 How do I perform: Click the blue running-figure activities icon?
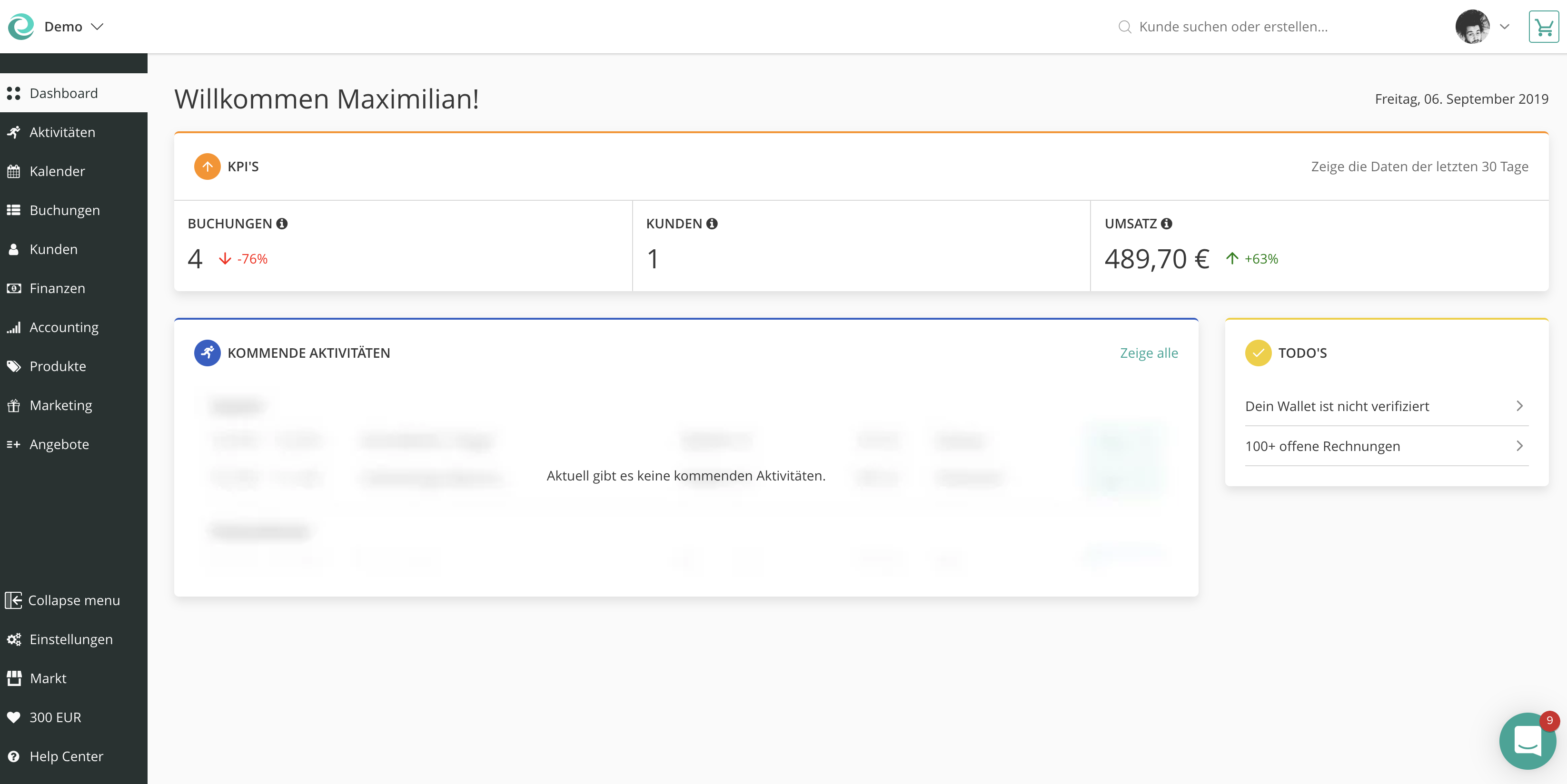(x=207, y=353)
